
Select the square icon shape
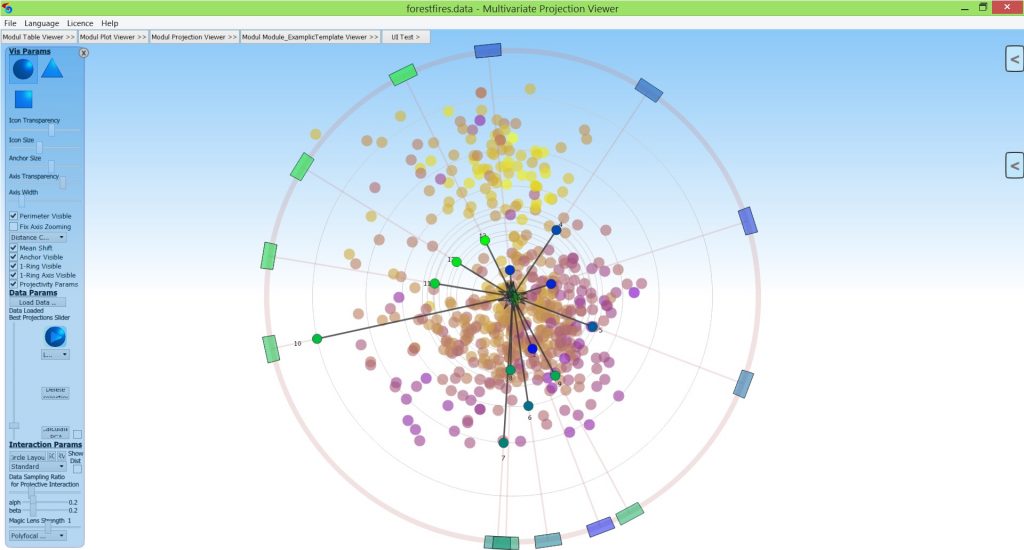(23, 99)
